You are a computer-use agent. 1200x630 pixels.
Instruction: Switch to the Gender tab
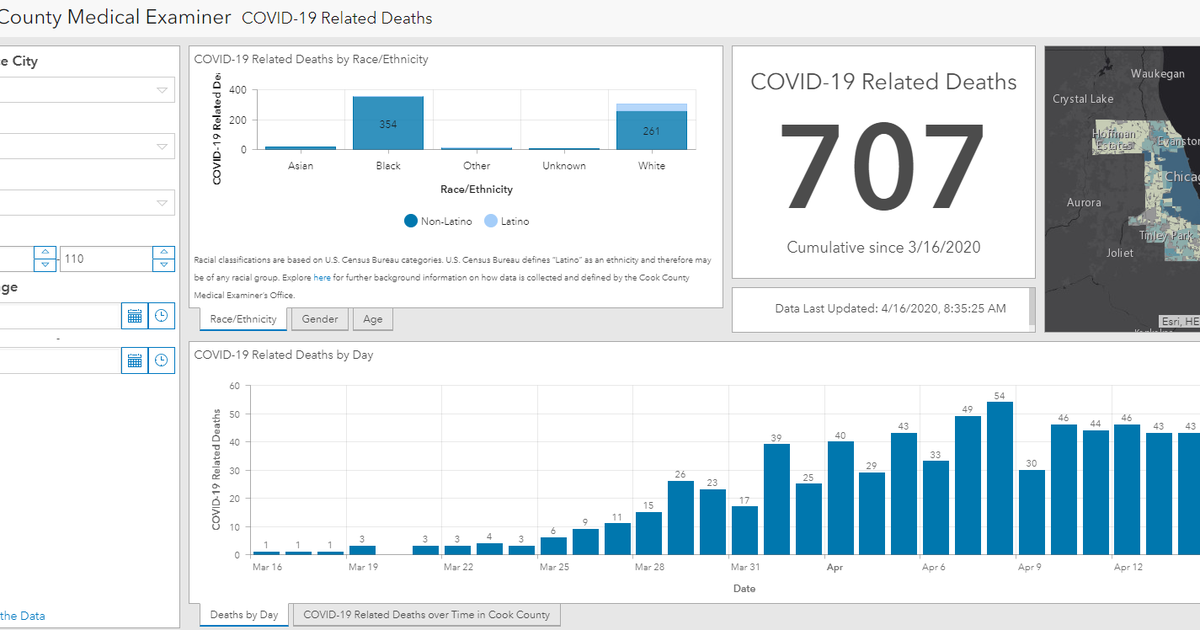(319, 318)
